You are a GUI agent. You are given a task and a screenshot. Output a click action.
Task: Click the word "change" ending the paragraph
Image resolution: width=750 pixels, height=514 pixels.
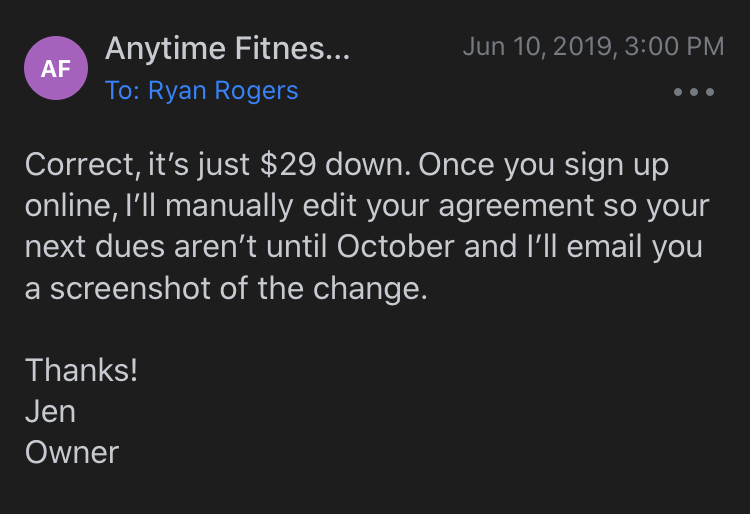tap(381, 288)
